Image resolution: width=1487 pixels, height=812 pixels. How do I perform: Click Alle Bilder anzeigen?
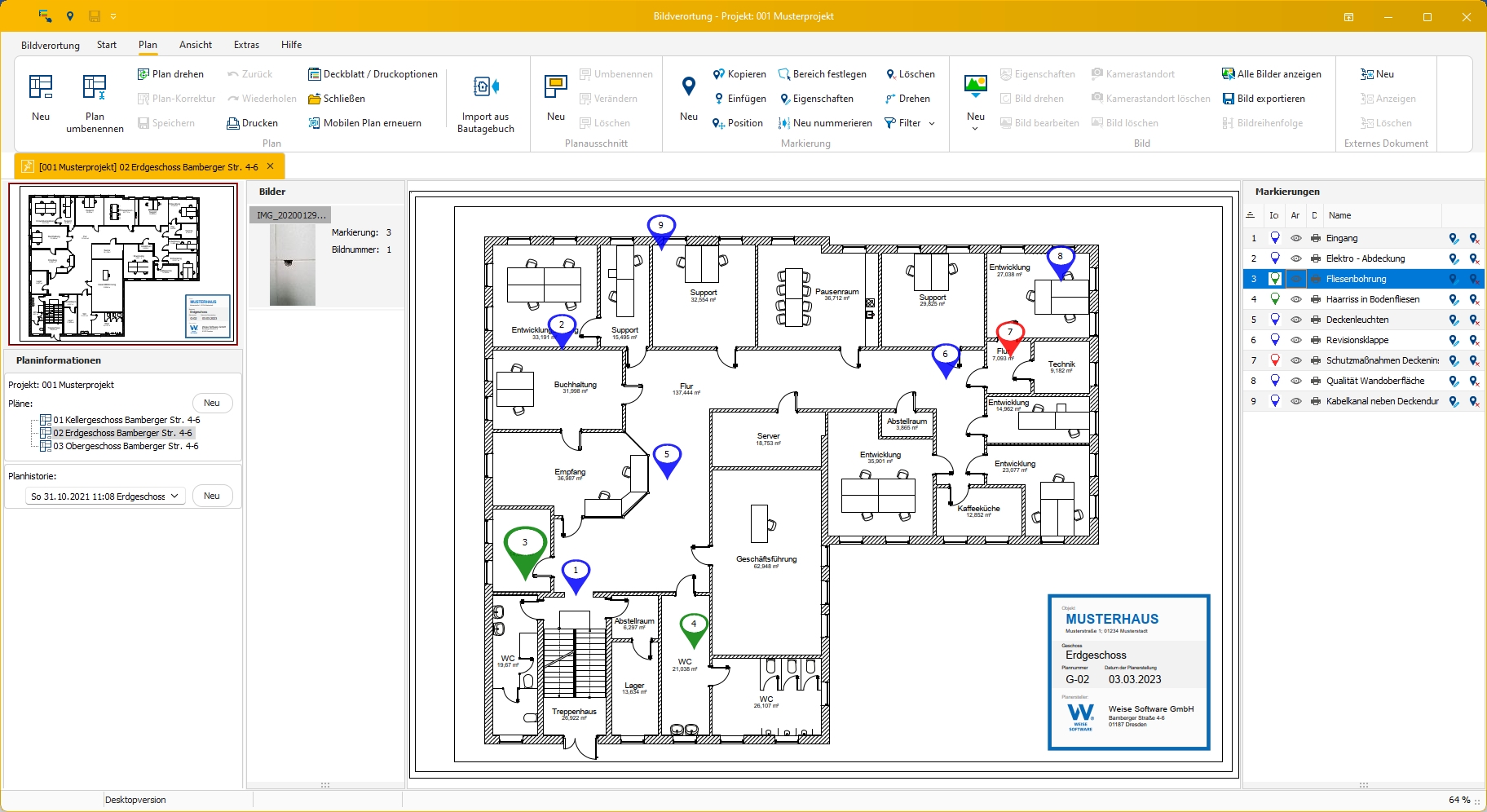coord(1272,74)
